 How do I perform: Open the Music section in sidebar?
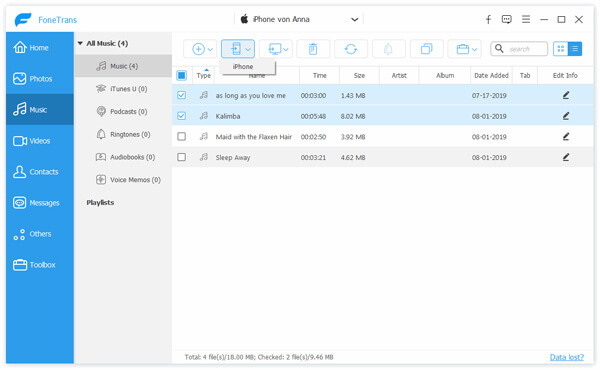pos(40,109)
